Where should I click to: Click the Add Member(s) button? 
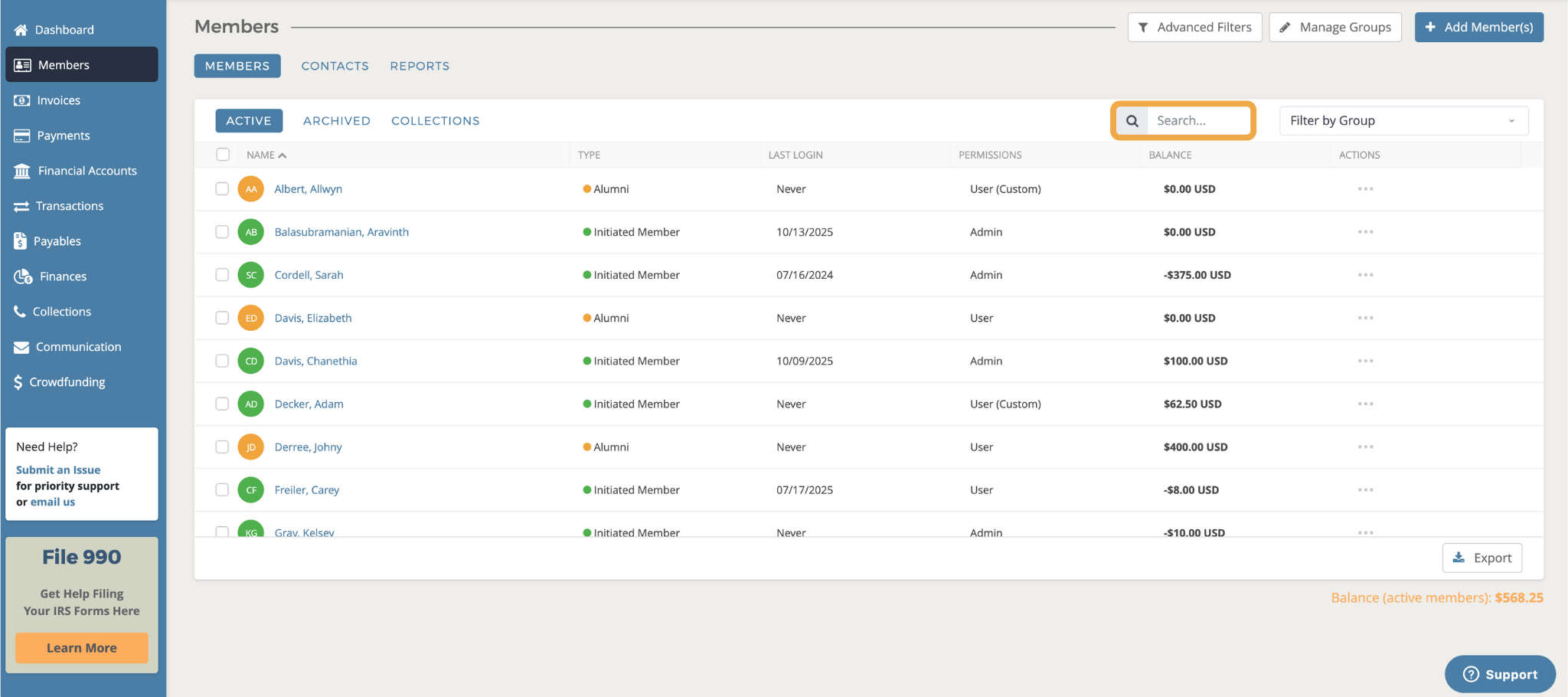(x=1478, y=27)
